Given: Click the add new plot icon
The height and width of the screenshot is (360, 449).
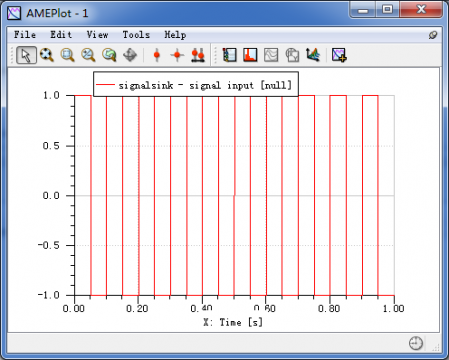Looking at the screenshot, I should (x=339, y=55).
